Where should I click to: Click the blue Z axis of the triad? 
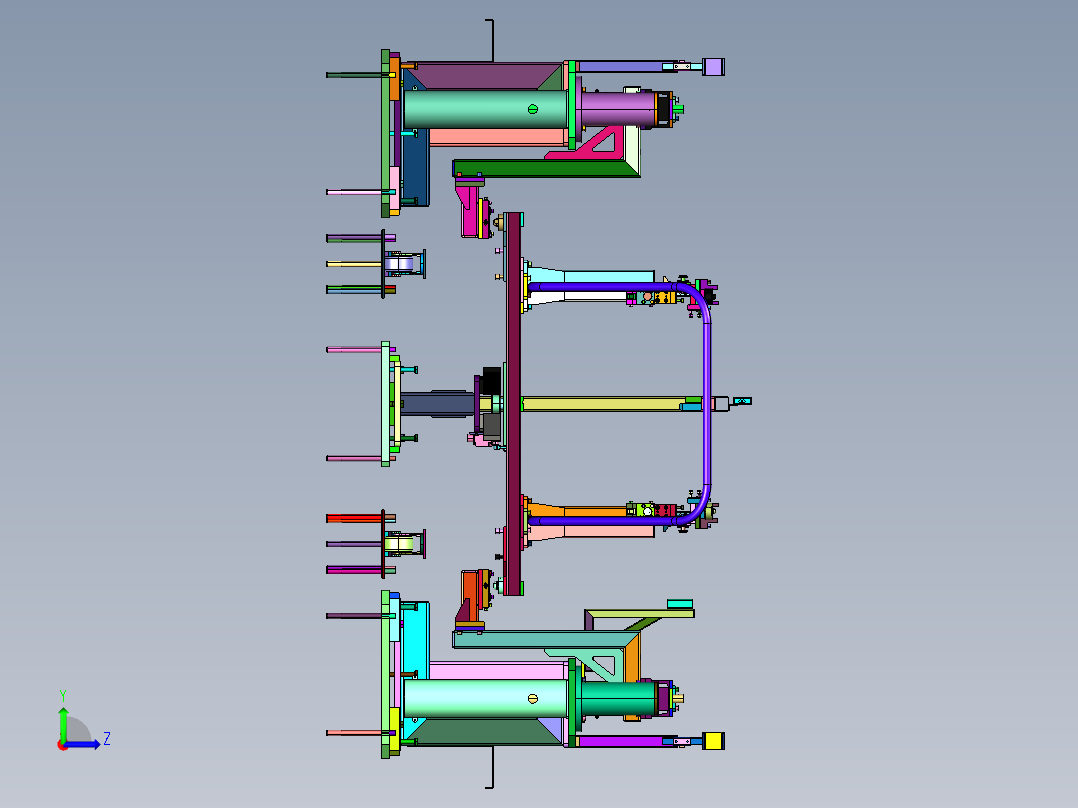click(x=83, y=744)
